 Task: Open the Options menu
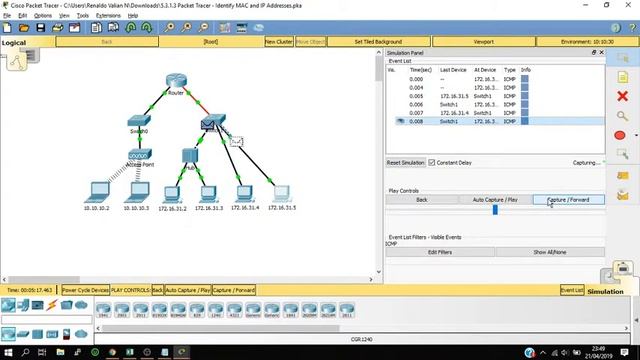coord(43,16)
